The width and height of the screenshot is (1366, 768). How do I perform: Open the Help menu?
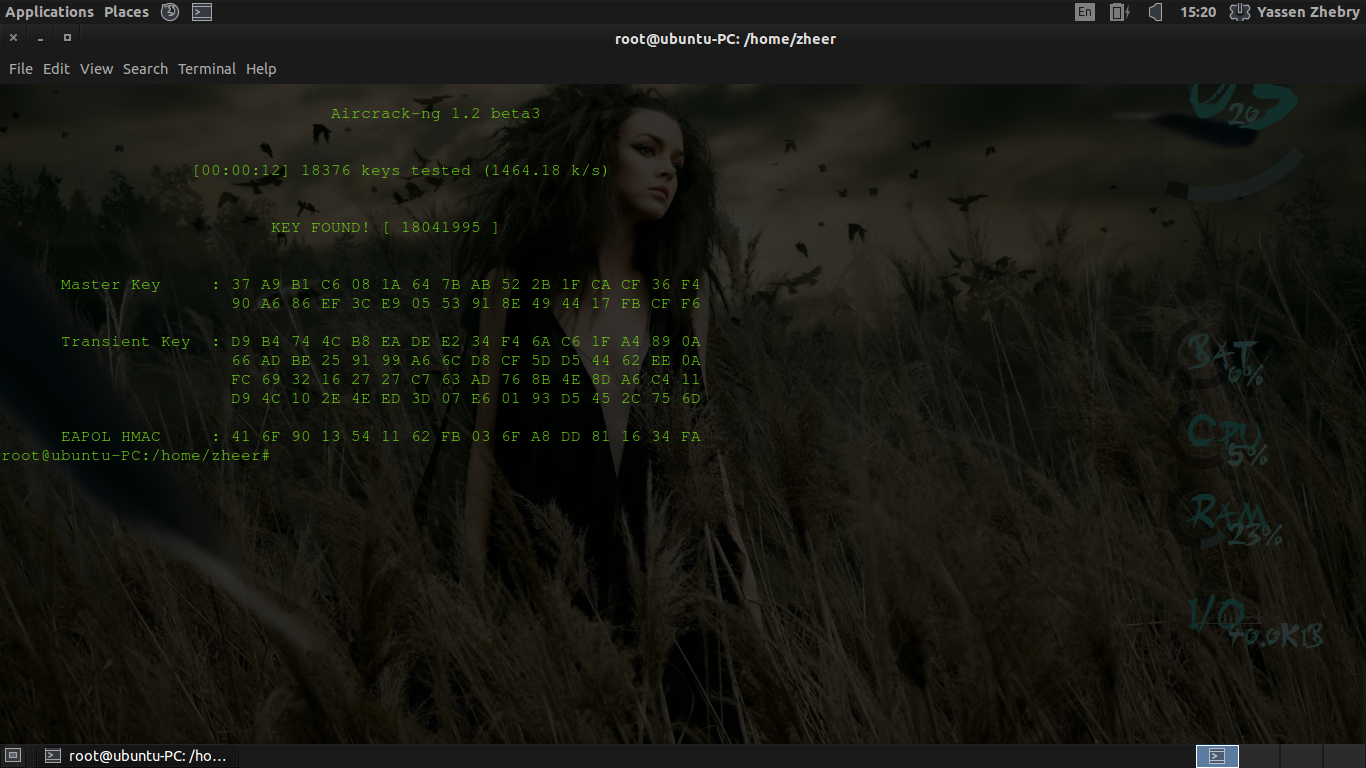261,69
